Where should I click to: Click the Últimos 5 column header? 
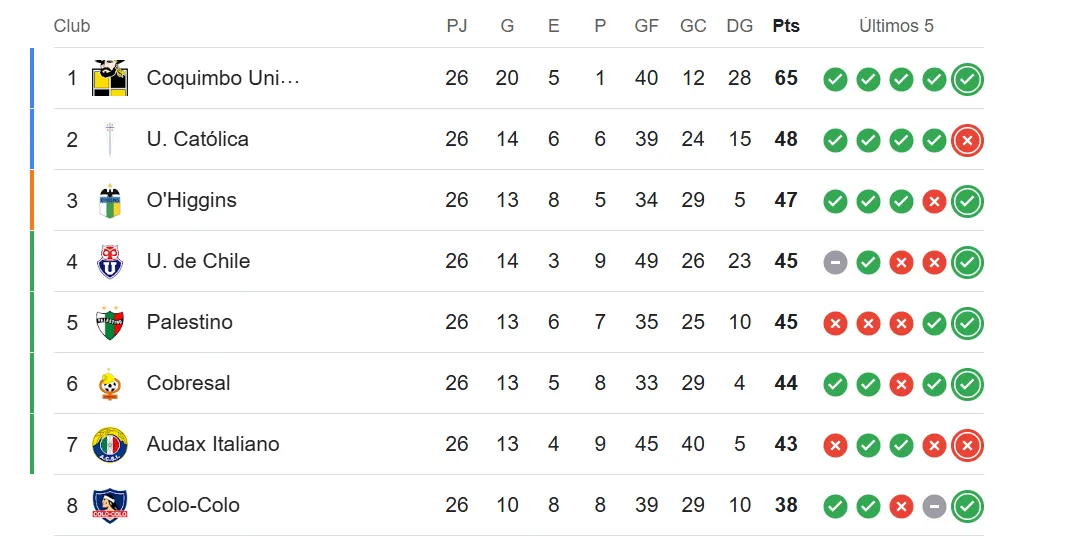(896, 26)
